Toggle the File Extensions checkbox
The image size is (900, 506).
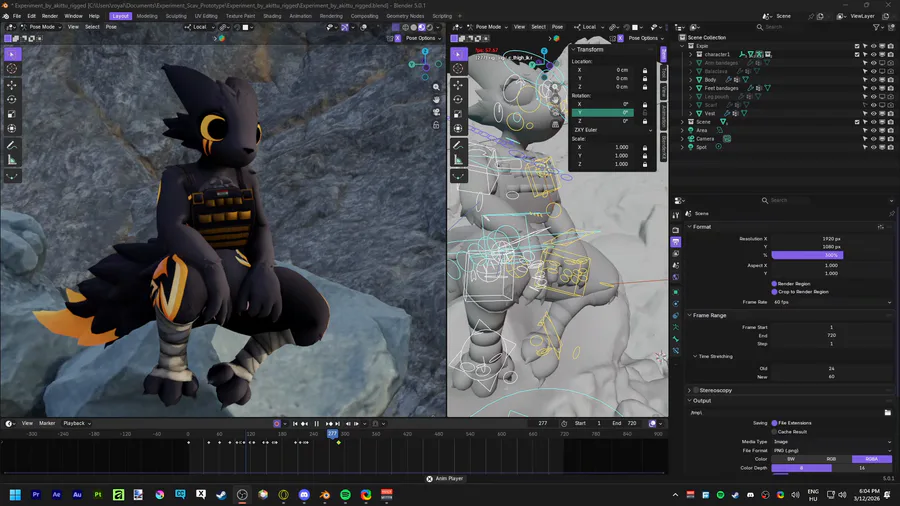[x=774, y=423]
